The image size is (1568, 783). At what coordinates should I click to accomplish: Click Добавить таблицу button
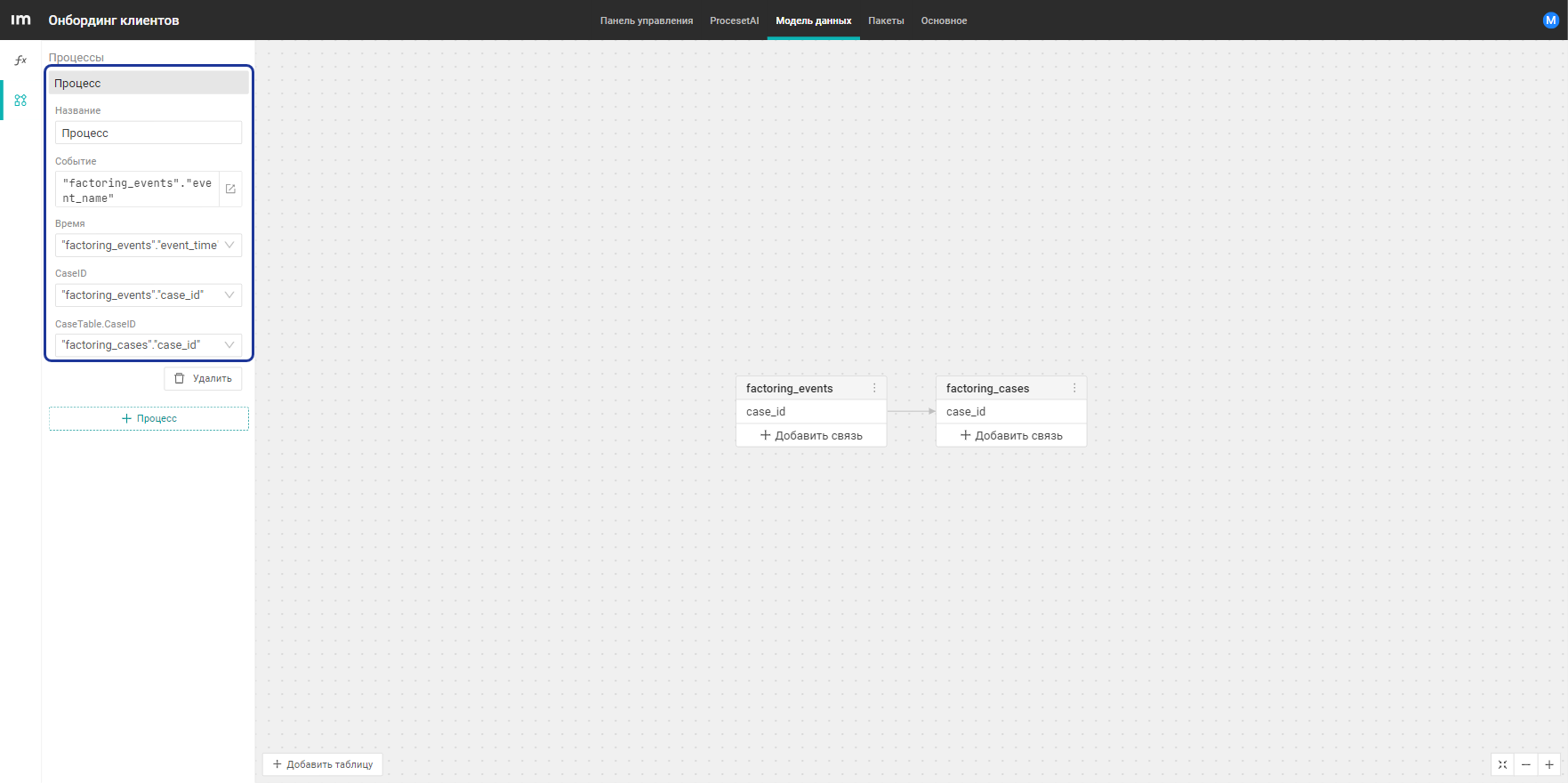(322, 764)
